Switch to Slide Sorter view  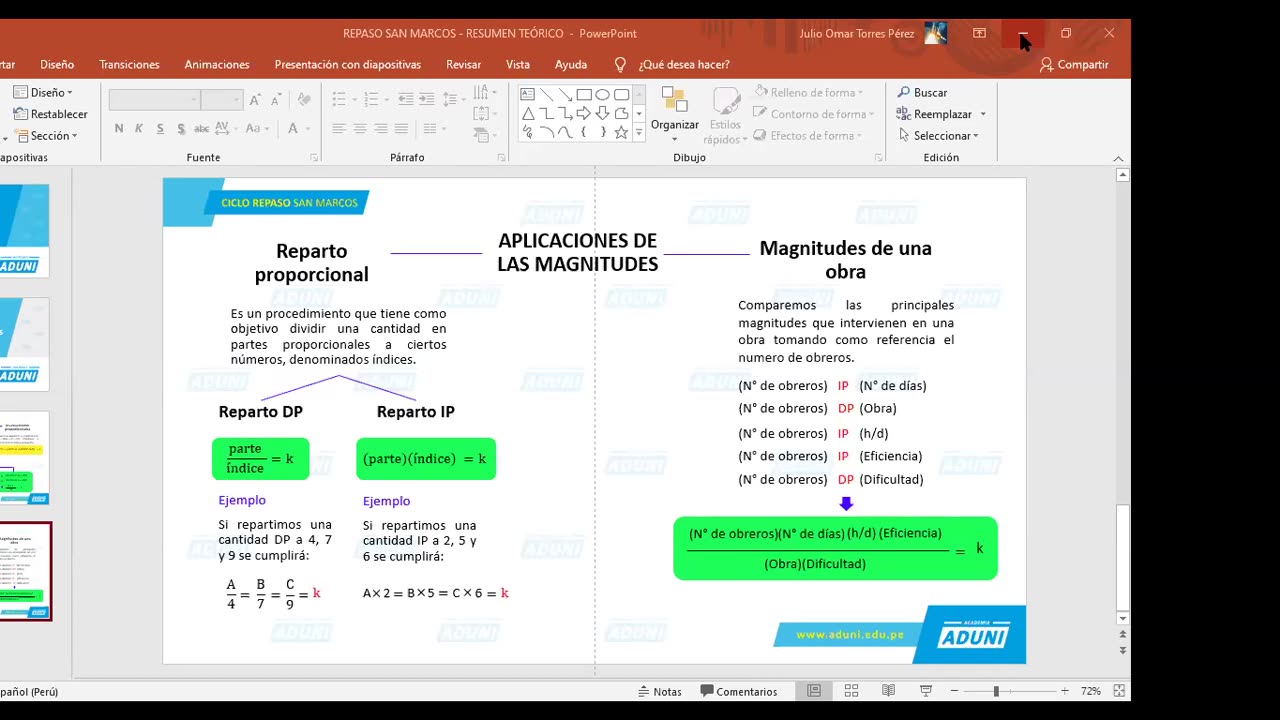(851, 691)
